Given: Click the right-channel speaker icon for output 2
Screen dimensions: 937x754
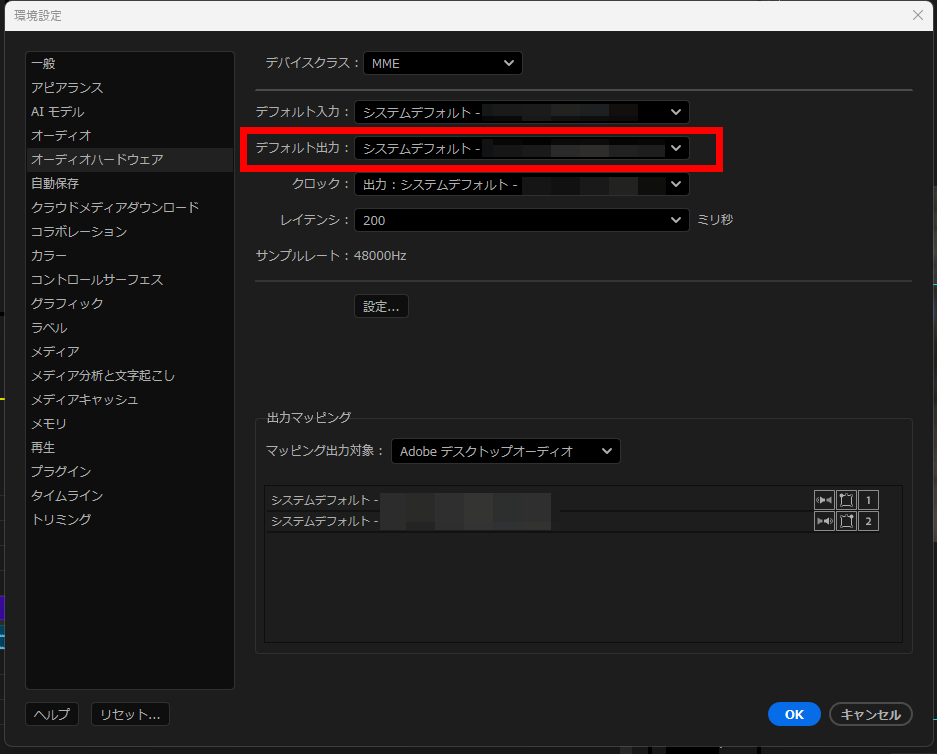Looking at the screenshot, I should point(824,520).
